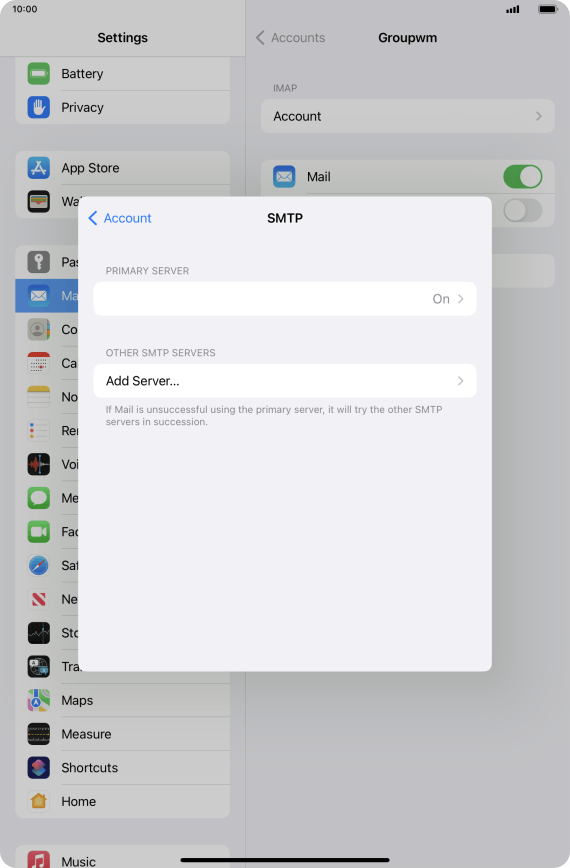Open Battery settings via green battery icon

coord(39,74)
